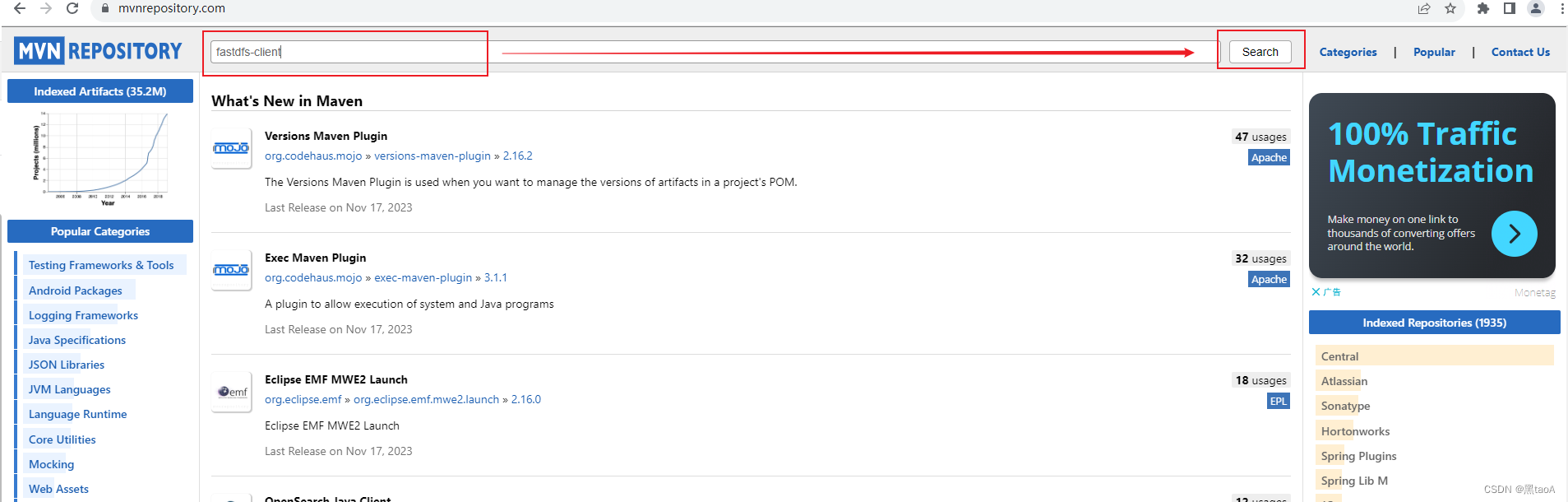Go forward in browser history

[x=46, y=8]
